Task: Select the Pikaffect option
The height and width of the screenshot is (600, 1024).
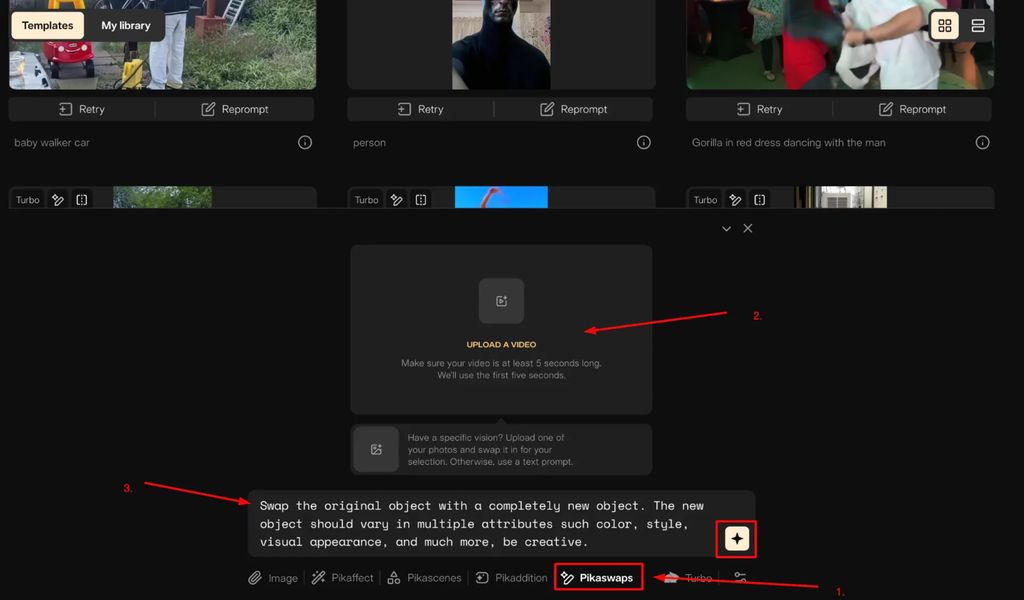Action: (342, 578)
